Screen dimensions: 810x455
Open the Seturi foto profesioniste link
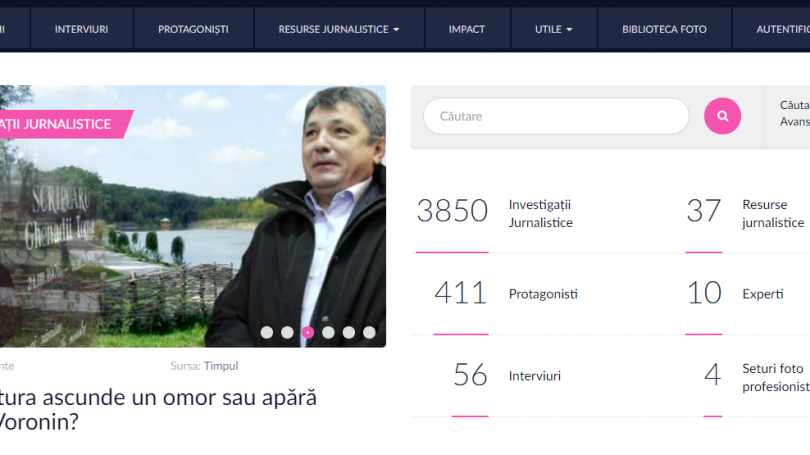(776, 378)
